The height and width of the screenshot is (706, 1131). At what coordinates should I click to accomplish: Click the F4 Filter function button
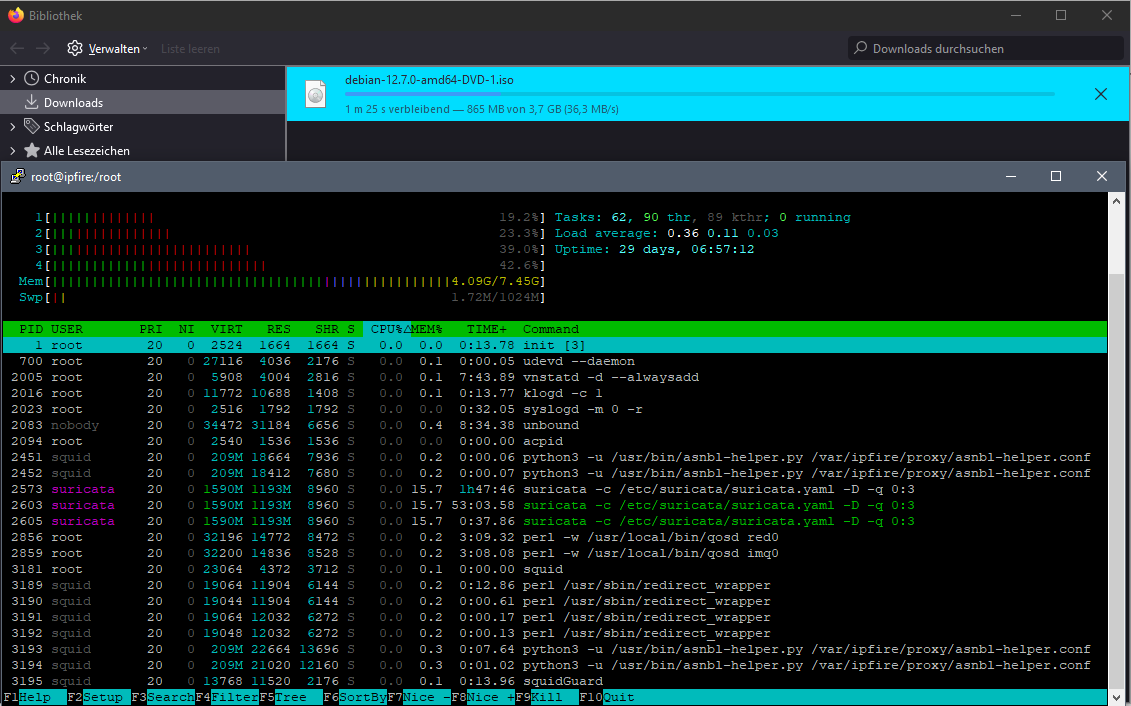click(x=227, y=697)
